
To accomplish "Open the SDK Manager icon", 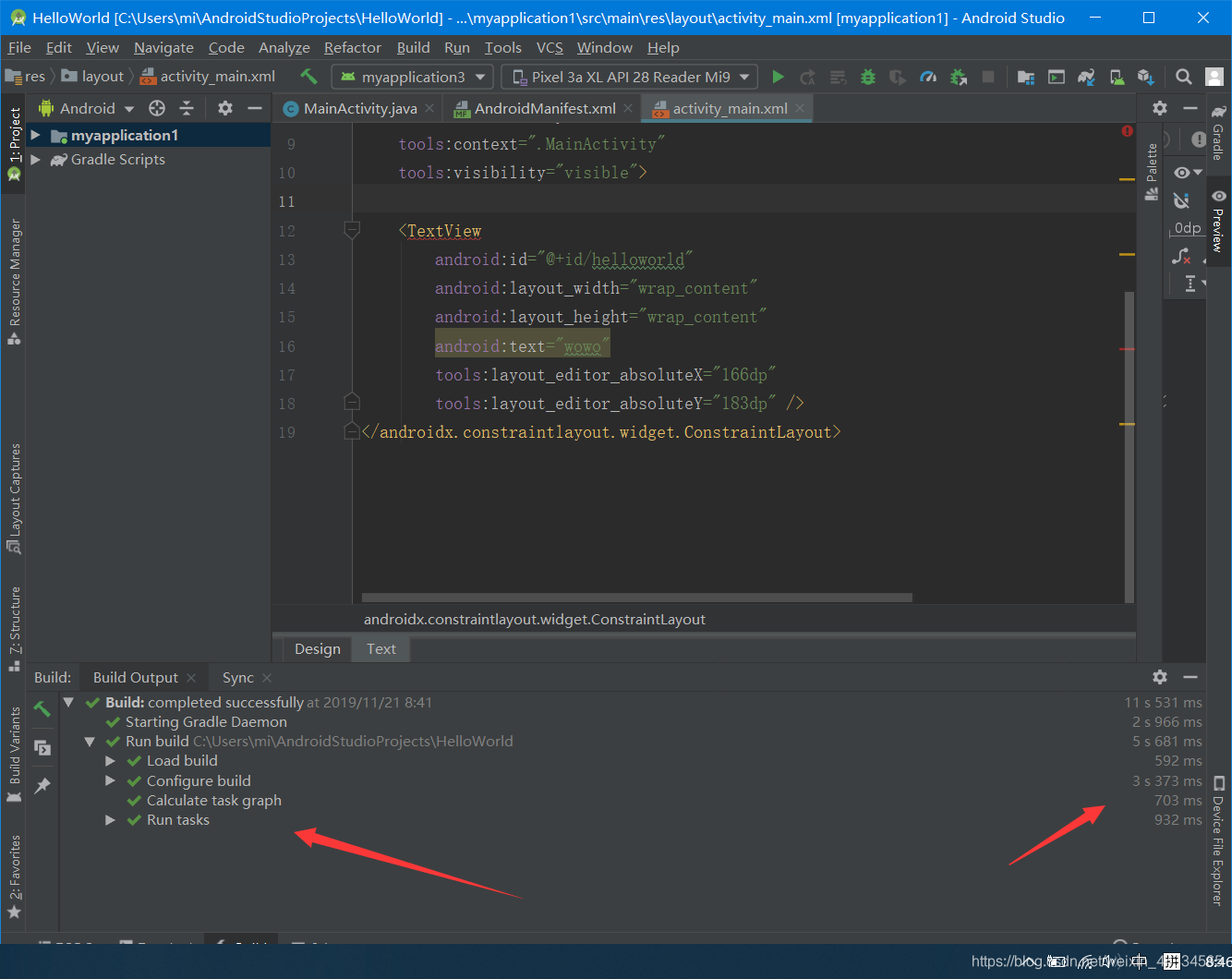I will point(1146,77).
